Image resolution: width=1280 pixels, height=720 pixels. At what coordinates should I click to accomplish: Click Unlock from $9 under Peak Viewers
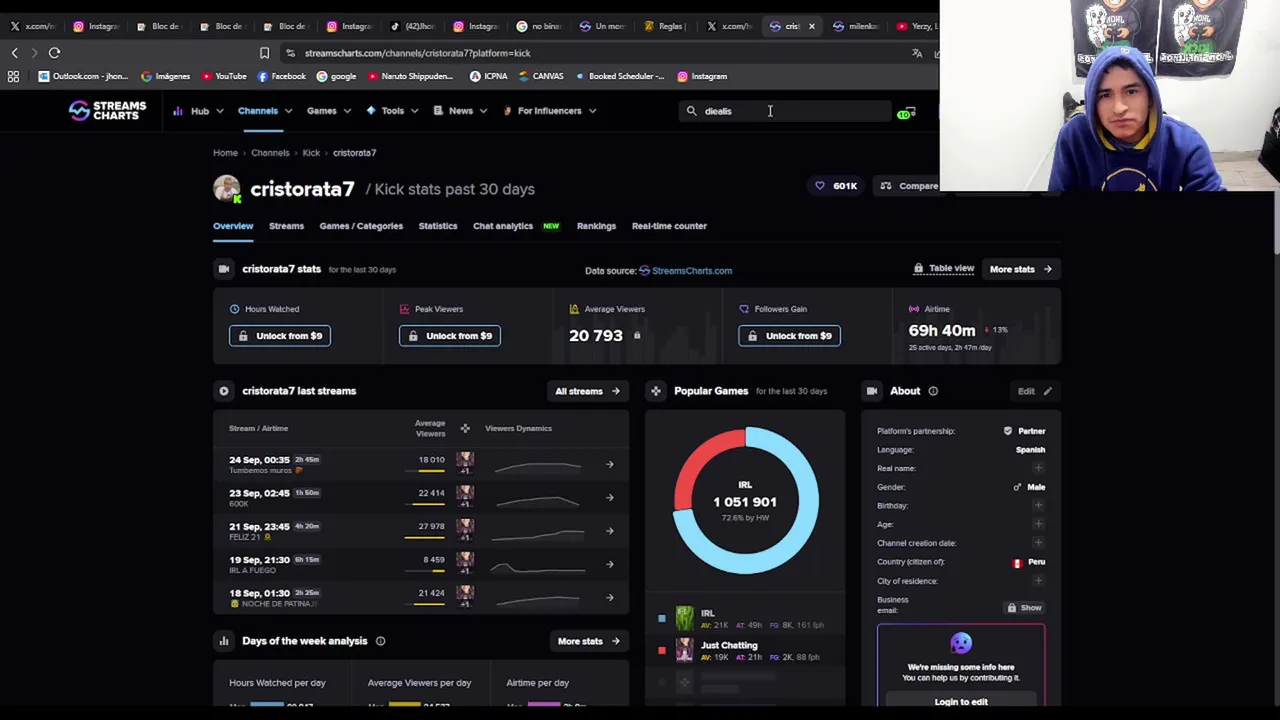pos(450,336)
